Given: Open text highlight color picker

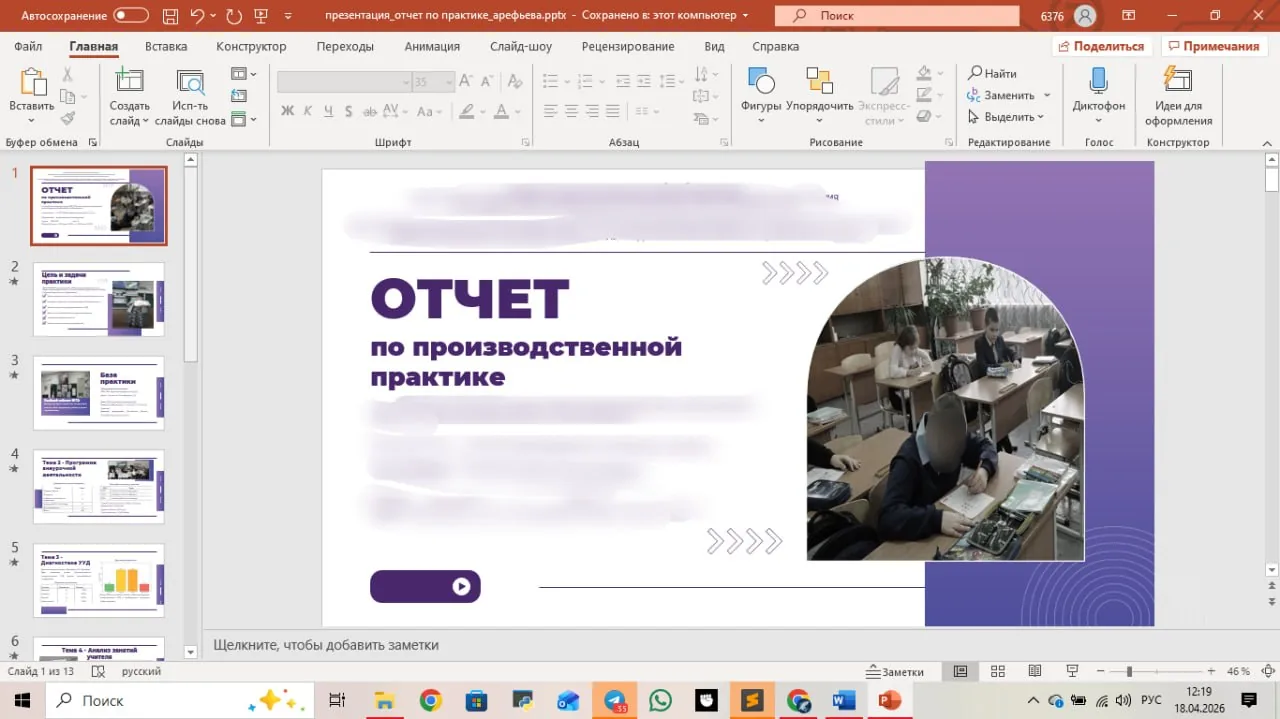Looking at the screenshot, I should click(466, 111).
